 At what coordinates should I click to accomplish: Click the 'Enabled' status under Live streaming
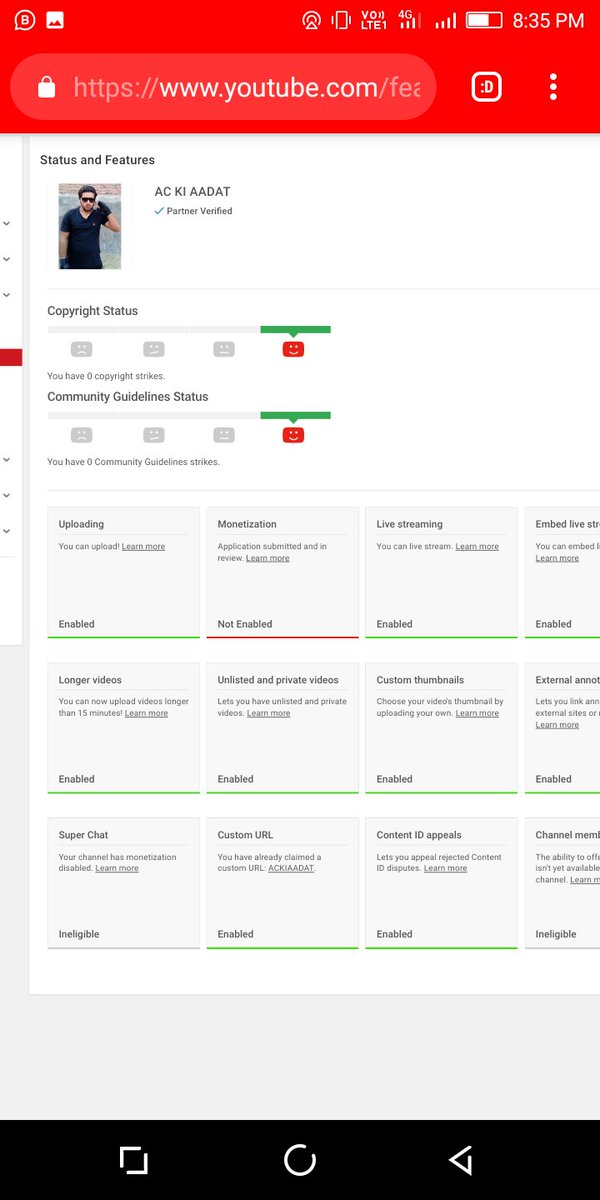(x=395, y=624)
